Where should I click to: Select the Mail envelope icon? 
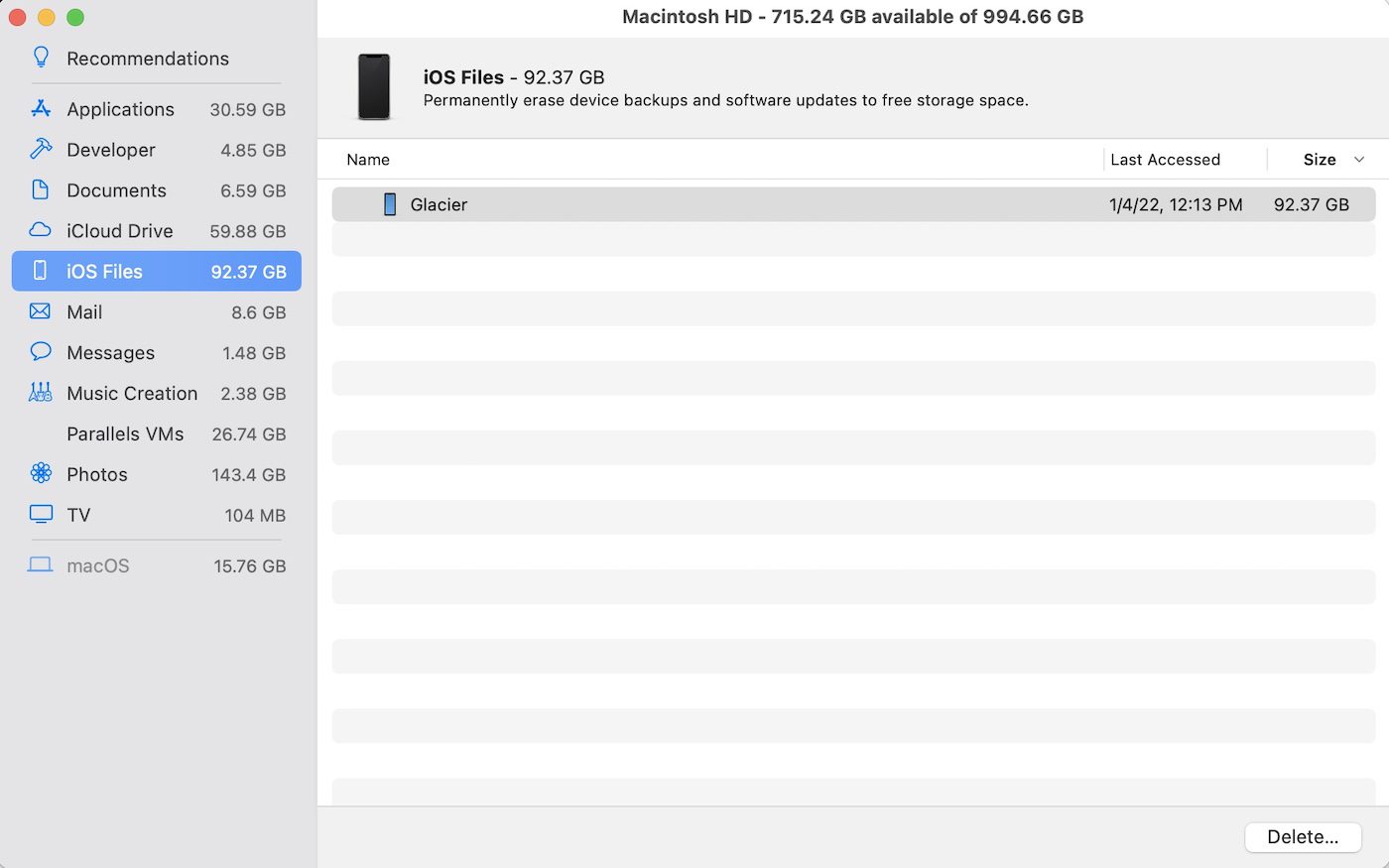[x=41, y=311]
